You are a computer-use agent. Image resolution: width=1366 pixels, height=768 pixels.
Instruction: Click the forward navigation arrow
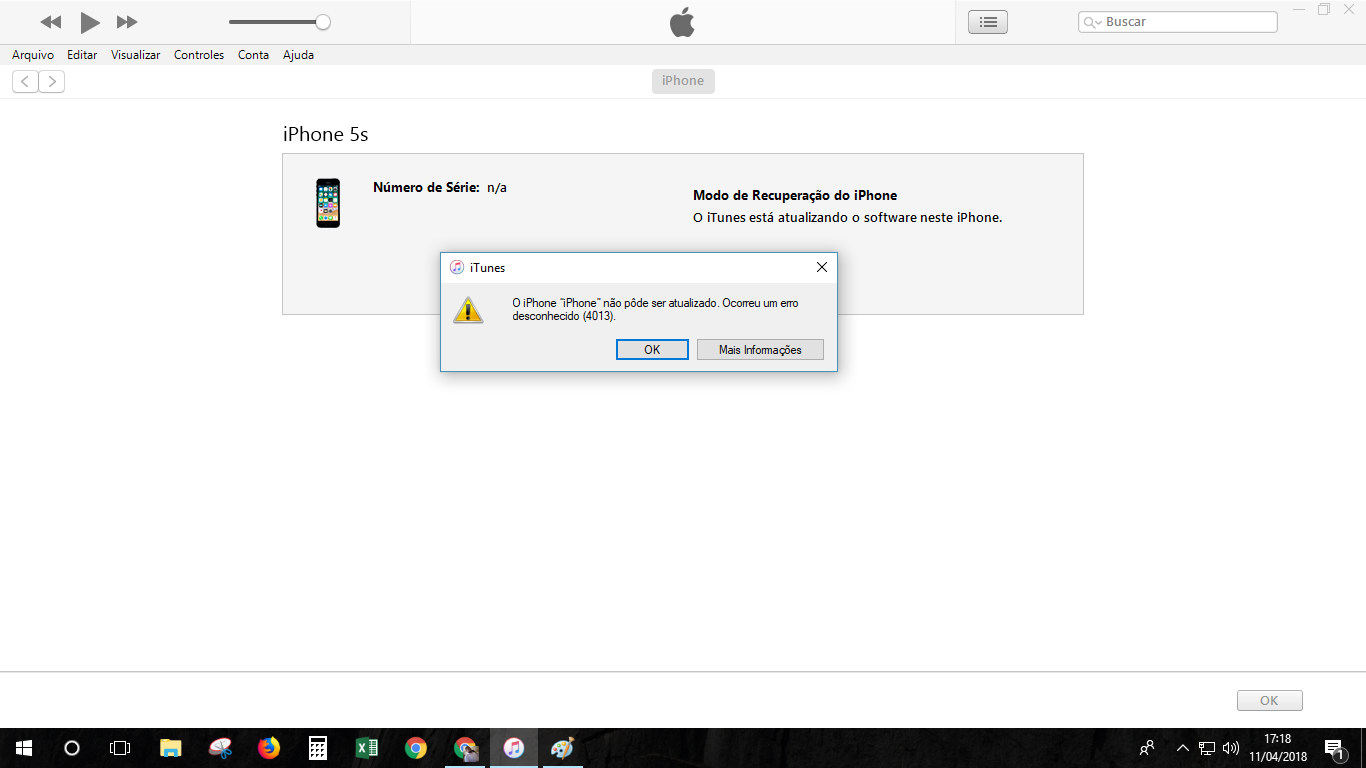52,81
